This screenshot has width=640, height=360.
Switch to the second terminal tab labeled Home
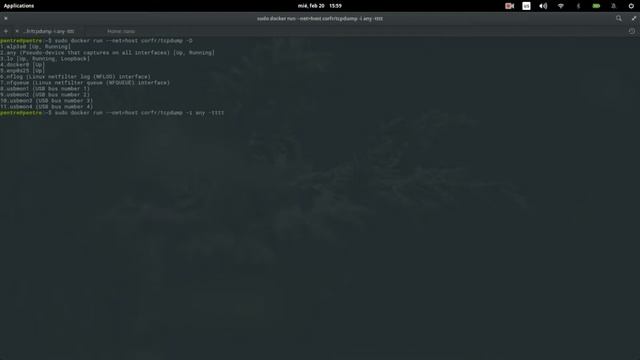point(121,31)
